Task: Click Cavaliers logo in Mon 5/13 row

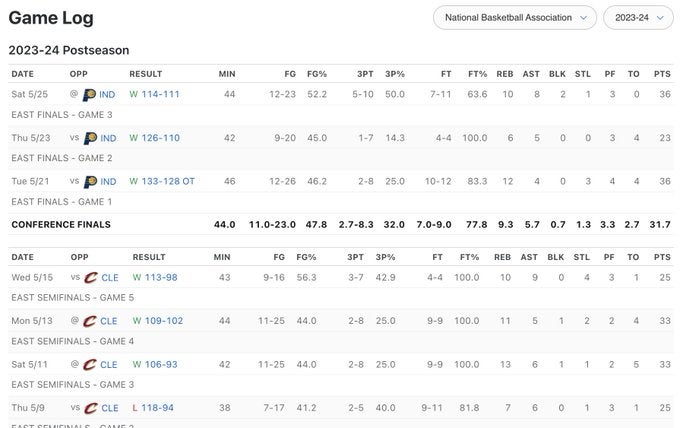Action: coord(90,321)
